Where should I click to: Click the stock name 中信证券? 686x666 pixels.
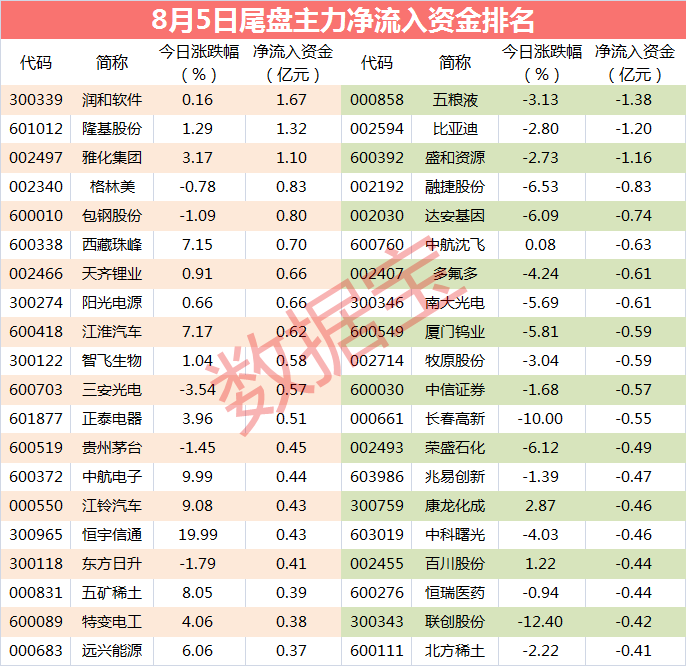pos(455,390)
